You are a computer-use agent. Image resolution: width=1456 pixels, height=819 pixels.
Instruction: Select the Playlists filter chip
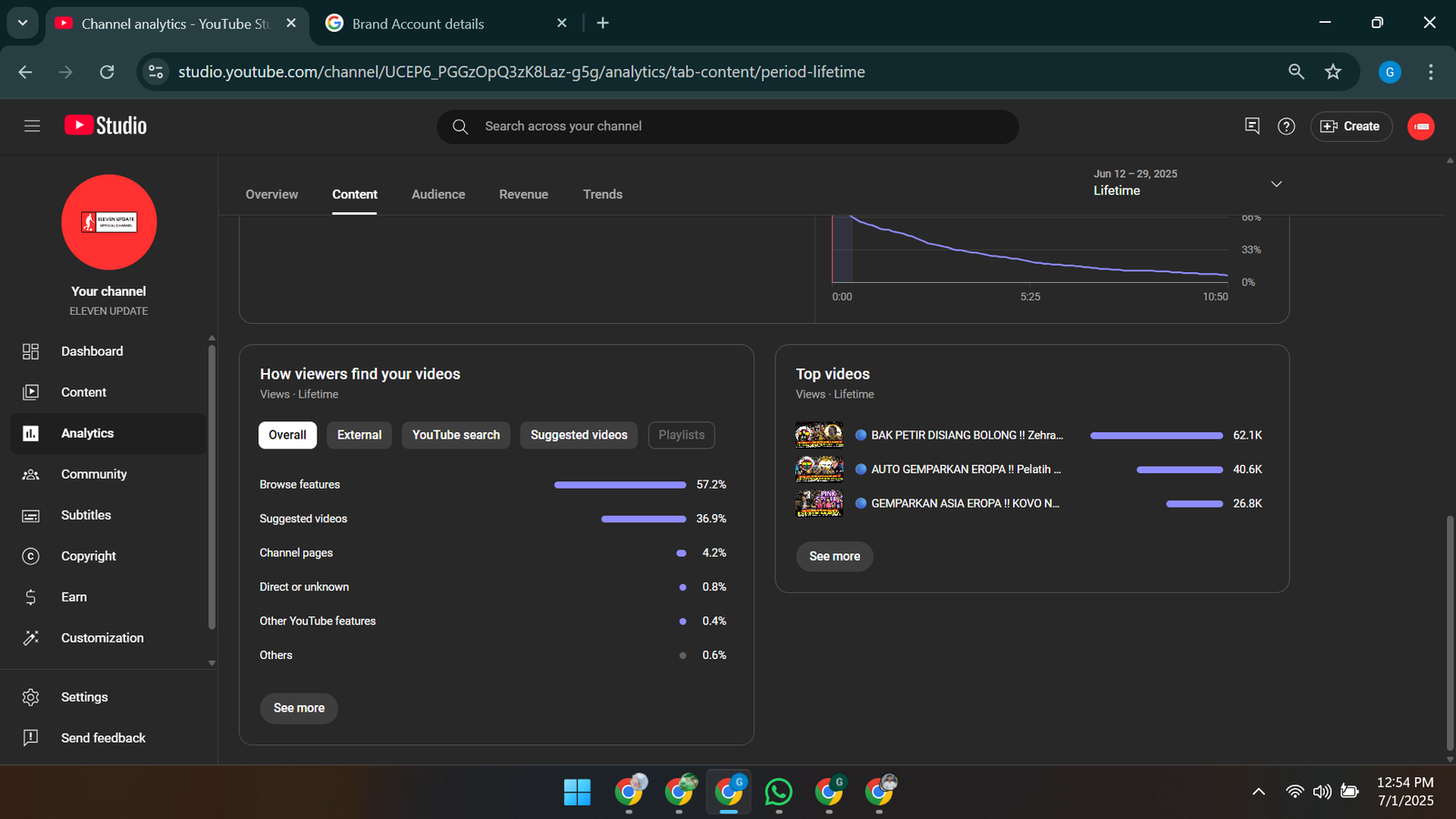682,435
